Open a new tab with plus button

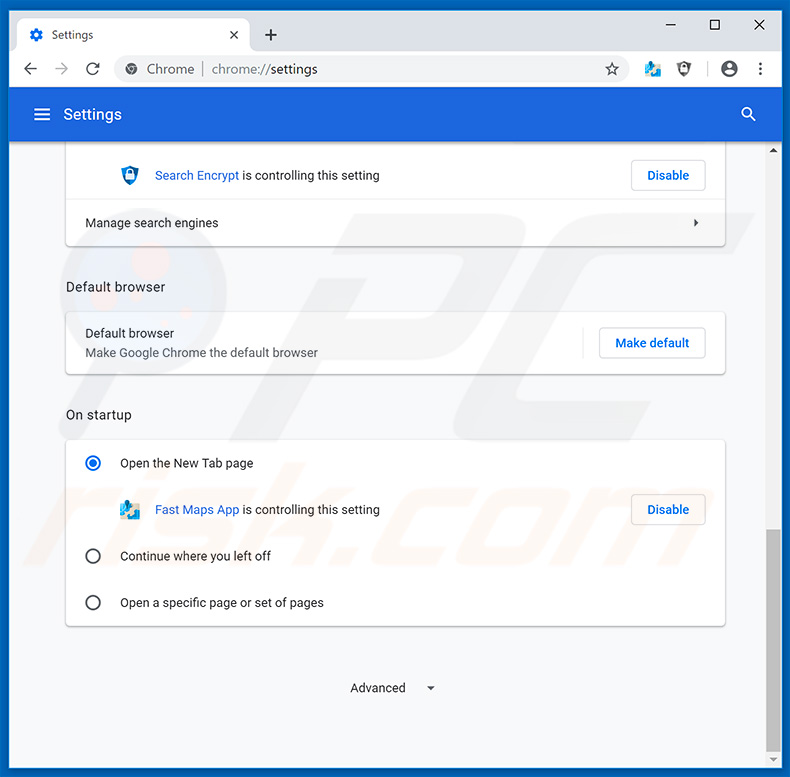(271, 35)
